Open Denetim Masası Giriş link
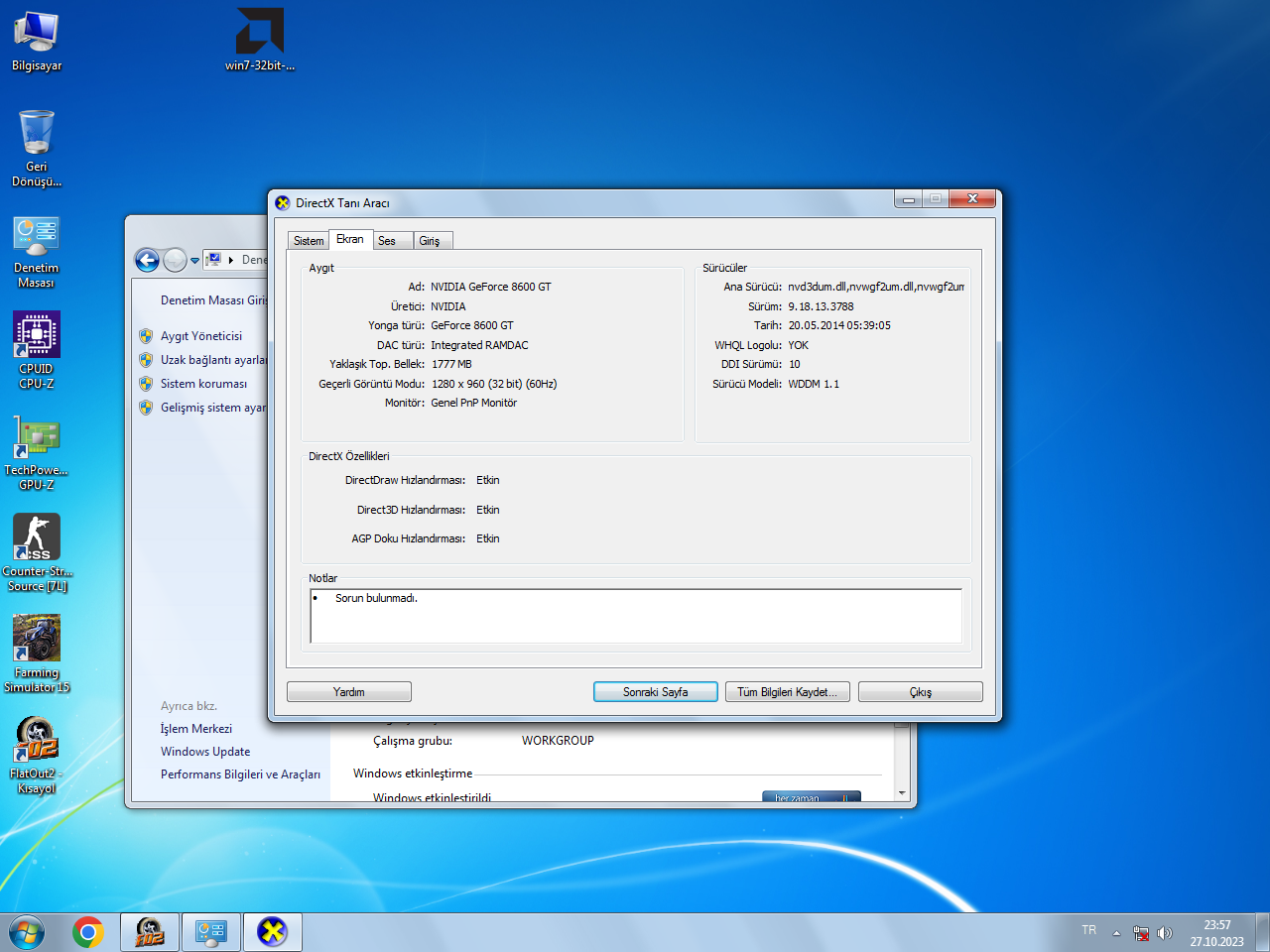The width and height of the screenshot is (1270, 952). (213, 300)
